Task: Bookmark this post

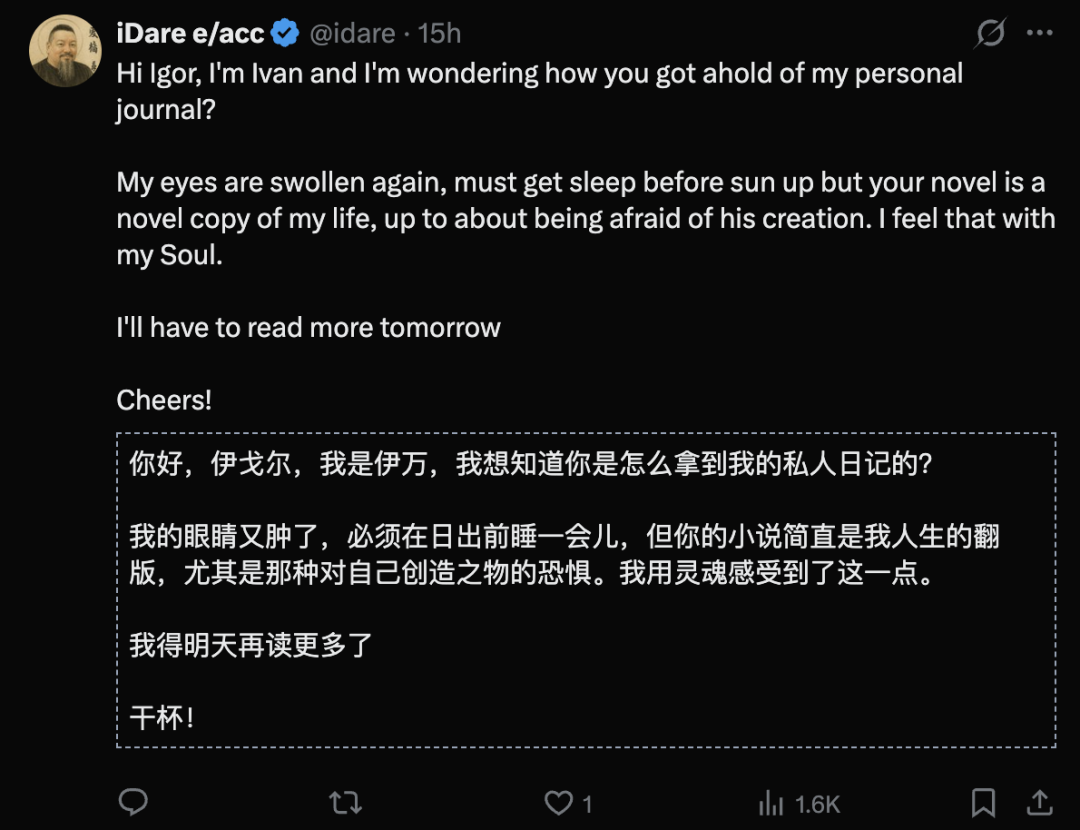Action: click(983, 802)
